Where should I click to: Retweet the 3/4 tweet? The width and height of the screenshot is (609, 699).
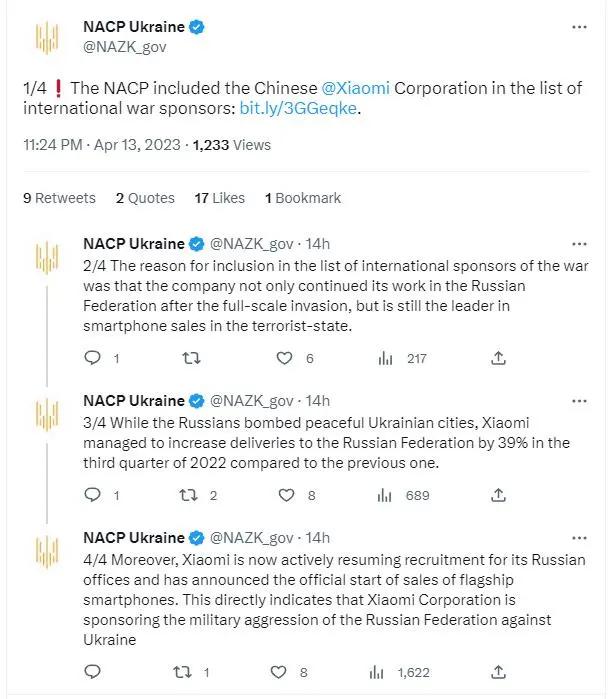tap(187, 494)
